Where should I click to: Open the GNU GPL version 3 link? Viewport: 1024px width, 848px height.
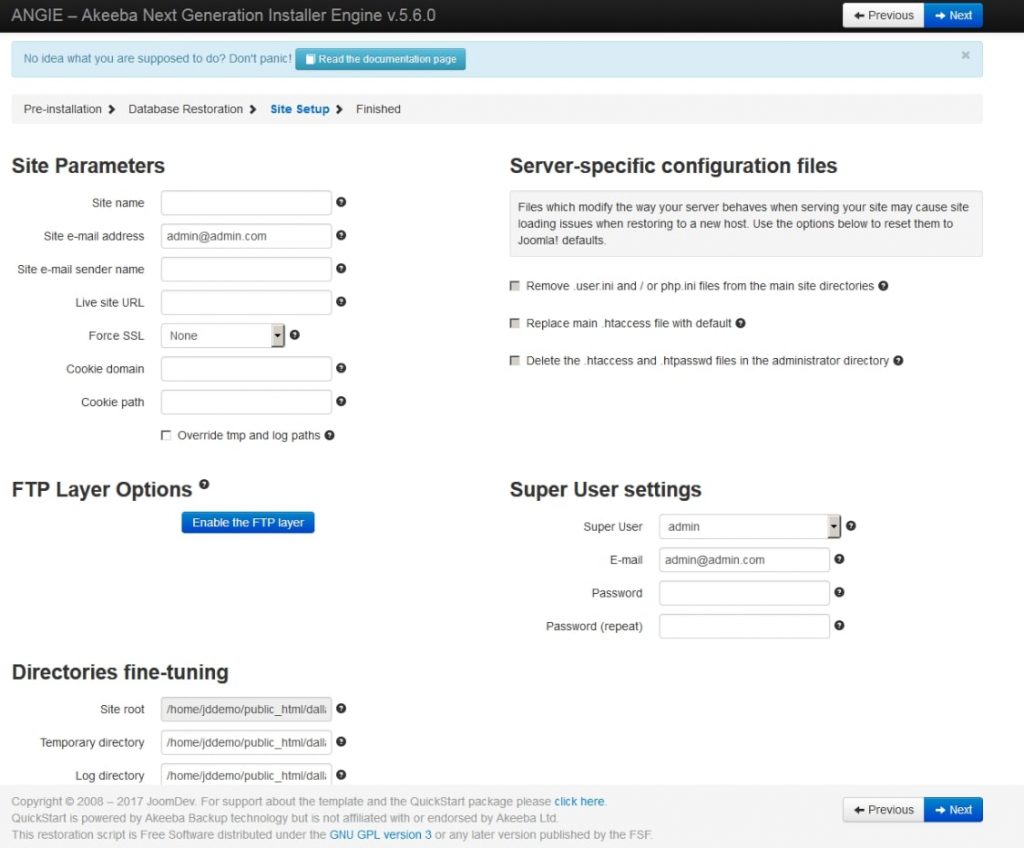380,834
